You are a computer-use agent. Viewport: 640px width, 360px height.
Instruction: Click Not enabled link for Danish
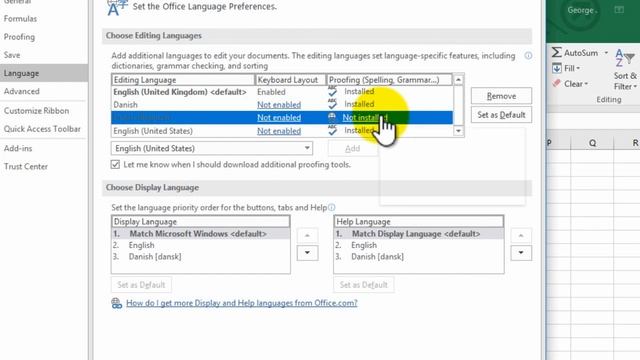tap(279, 105)
